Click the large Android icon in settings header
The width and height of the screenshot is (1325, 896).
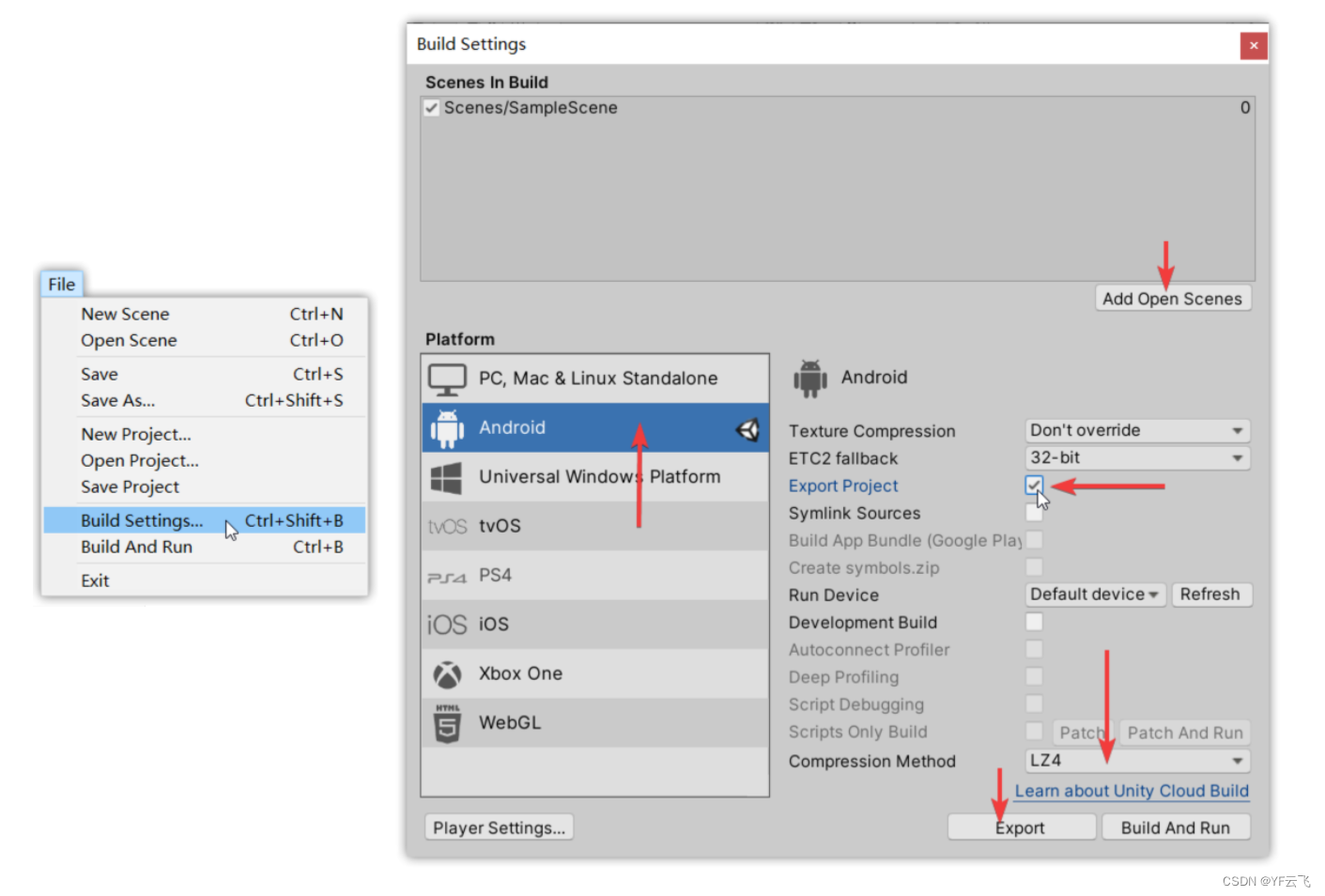pos(809,378)
